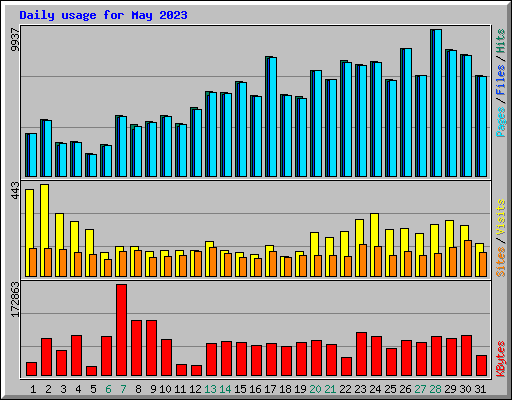Select day label 11 on the x-axis

click(x=180, y=389)
